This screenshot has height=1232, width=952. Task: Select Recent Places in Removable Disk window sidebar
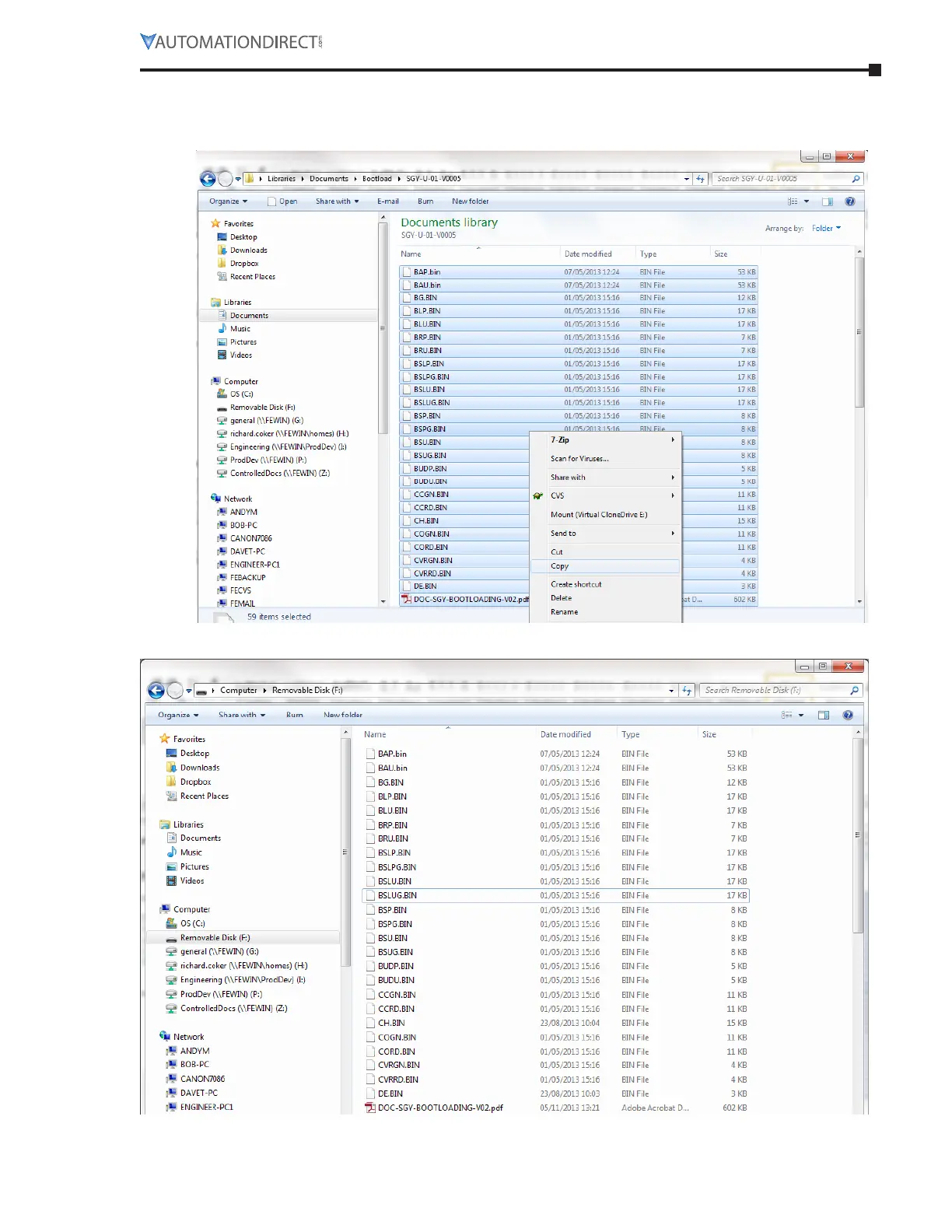point(198,796)
